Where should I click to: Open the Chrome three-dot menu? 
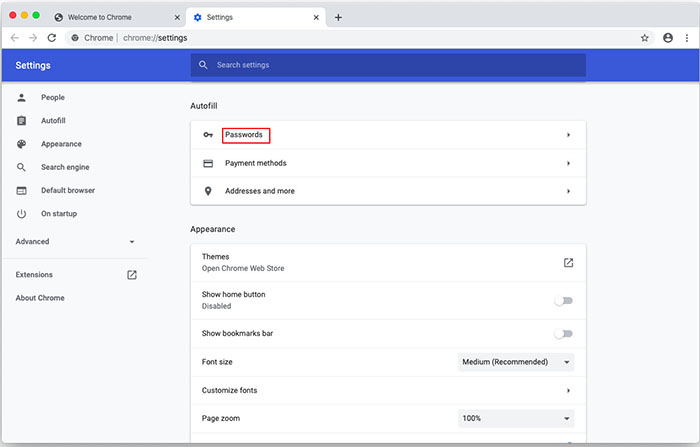687,38
